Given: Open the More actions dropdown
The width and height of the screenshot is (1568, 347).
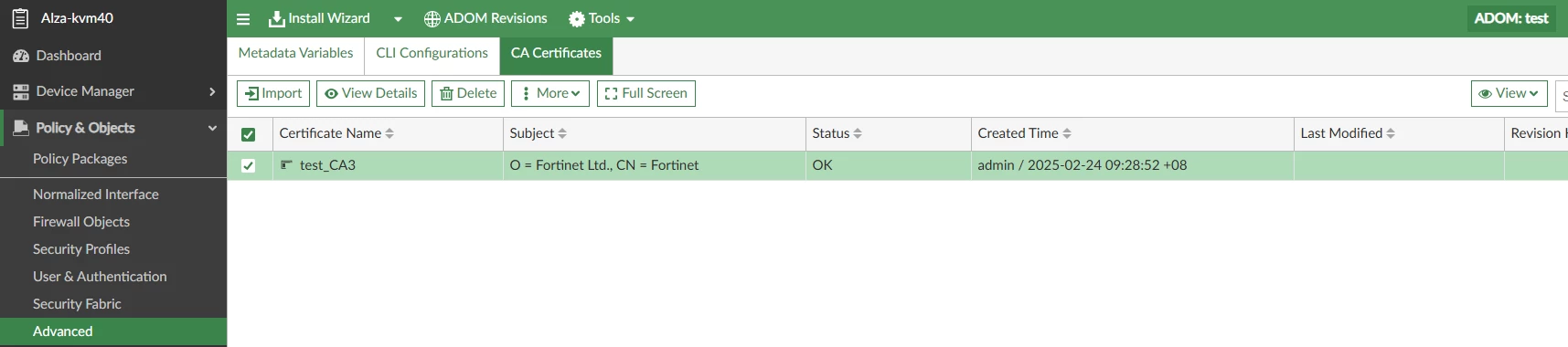Looking at the screenshot, I should pyautogui.click(x=550, y=93).
